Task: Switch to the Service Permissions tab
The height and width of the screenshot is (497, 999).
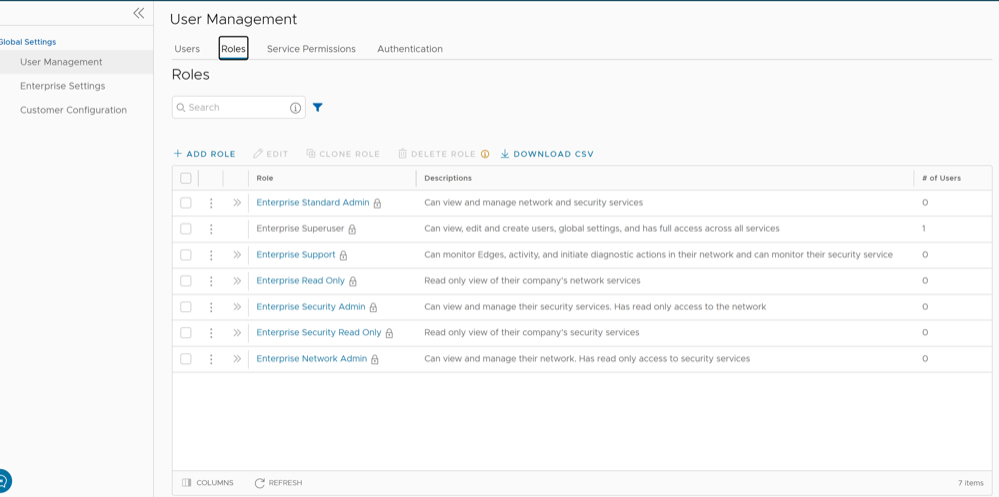Action: click(311, 49)
